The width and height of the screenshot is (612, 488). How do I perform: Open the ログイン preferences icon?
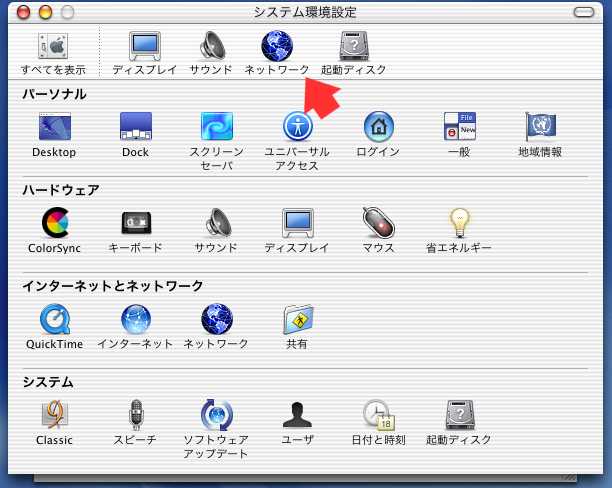tap(378, 126)
